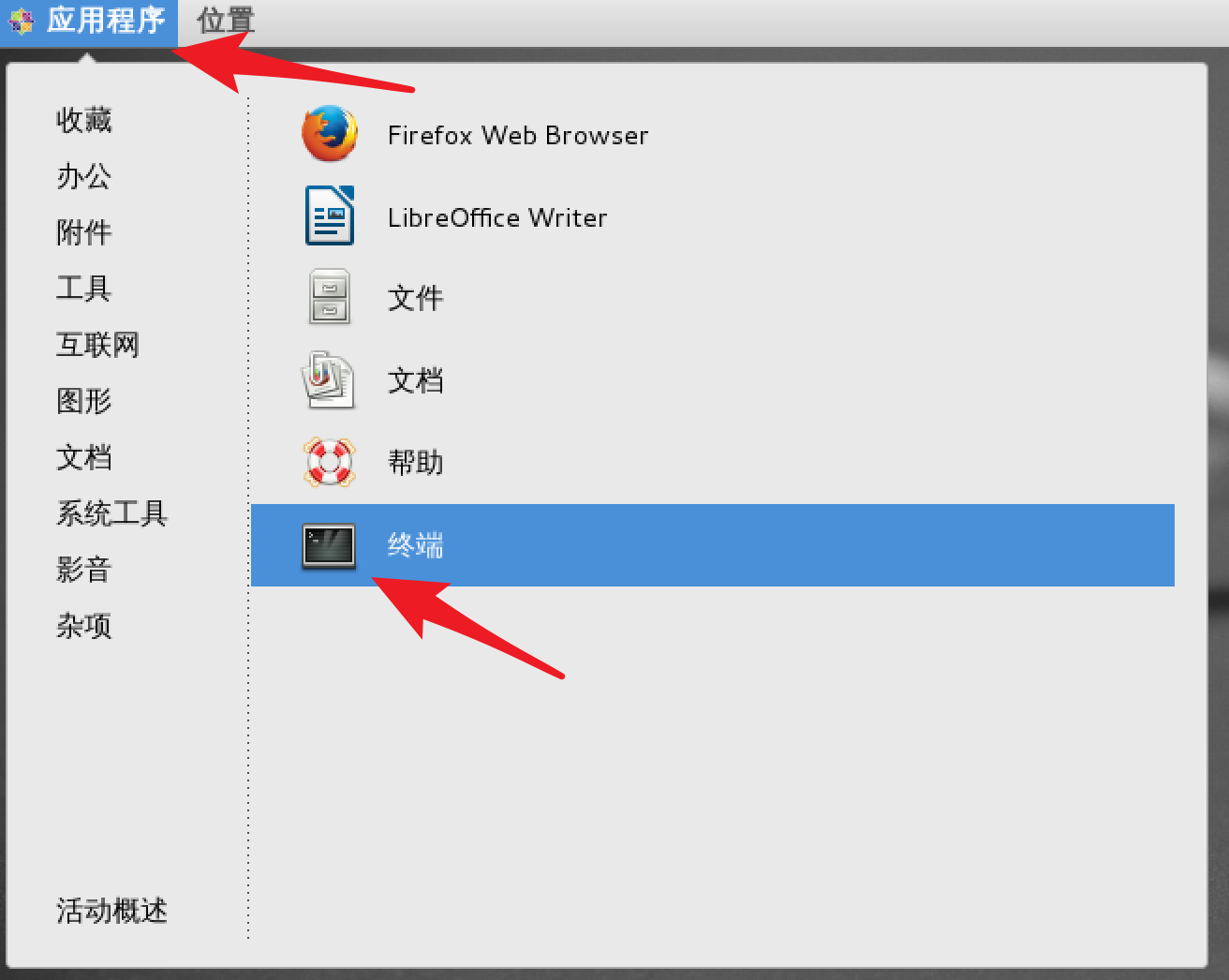Click the file cabinet icon for 文件
Viewport: 1229px width, 980px height.
point(330,297)
